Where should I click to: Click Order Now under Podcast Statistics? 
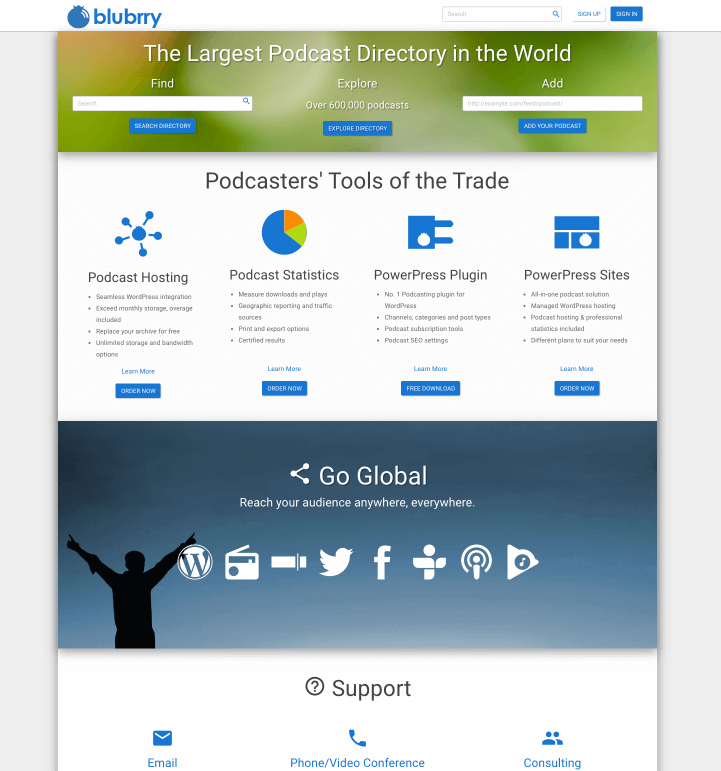pos(284,388)
